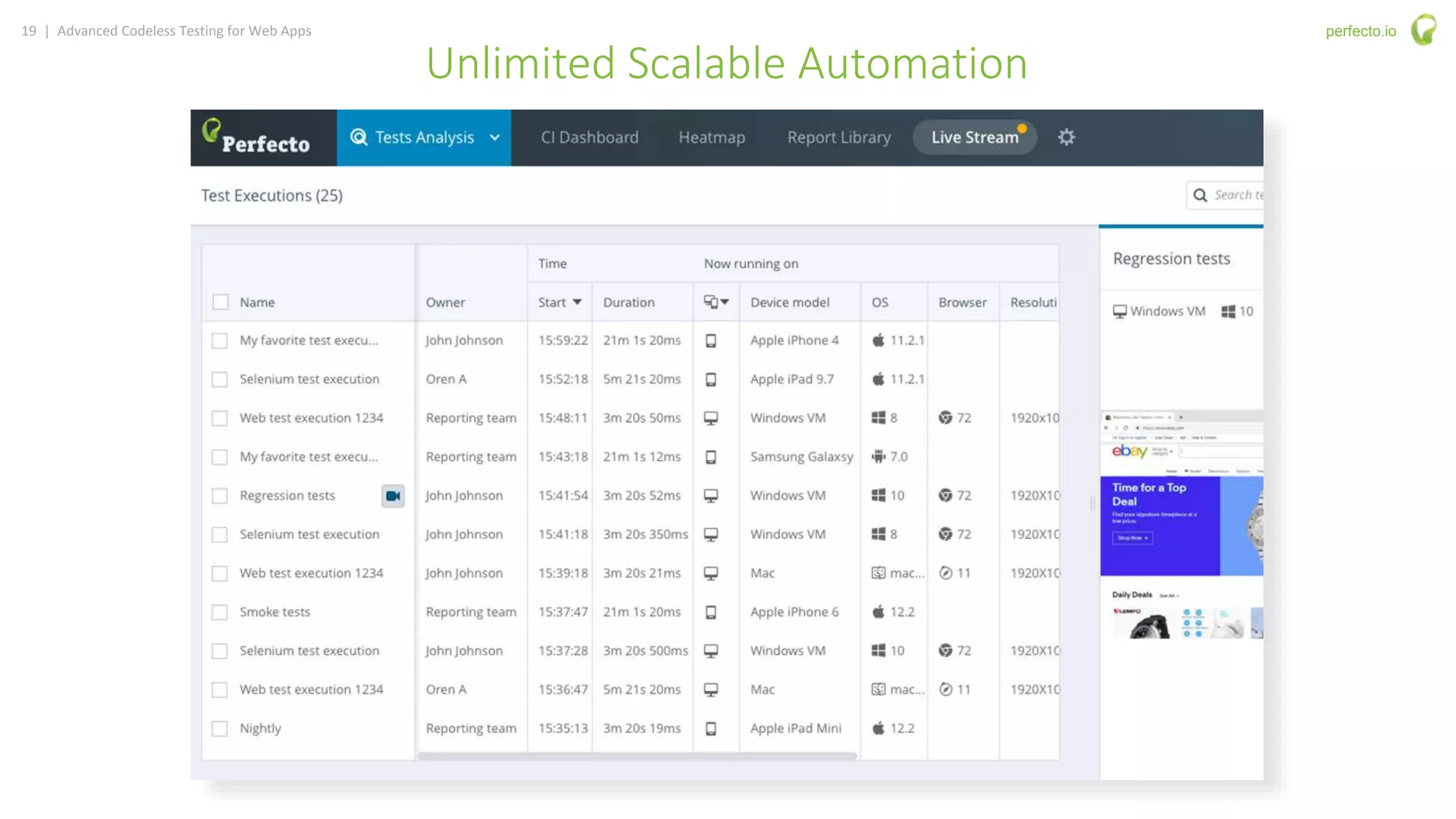
Task: Click the perfecto.io leaf logo on slide
Action: point(1423,30)
